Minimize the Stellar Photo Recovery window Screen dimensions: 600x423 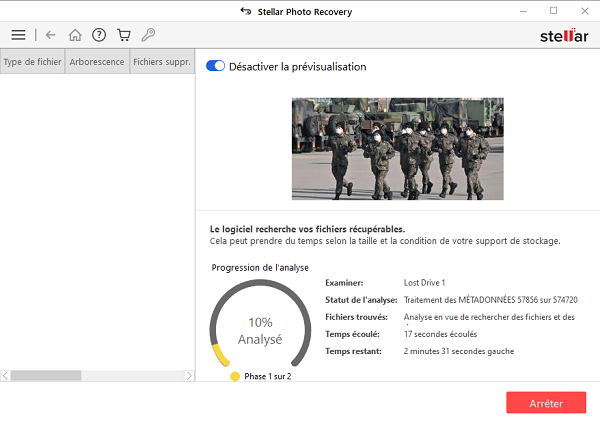pos(523,11)
